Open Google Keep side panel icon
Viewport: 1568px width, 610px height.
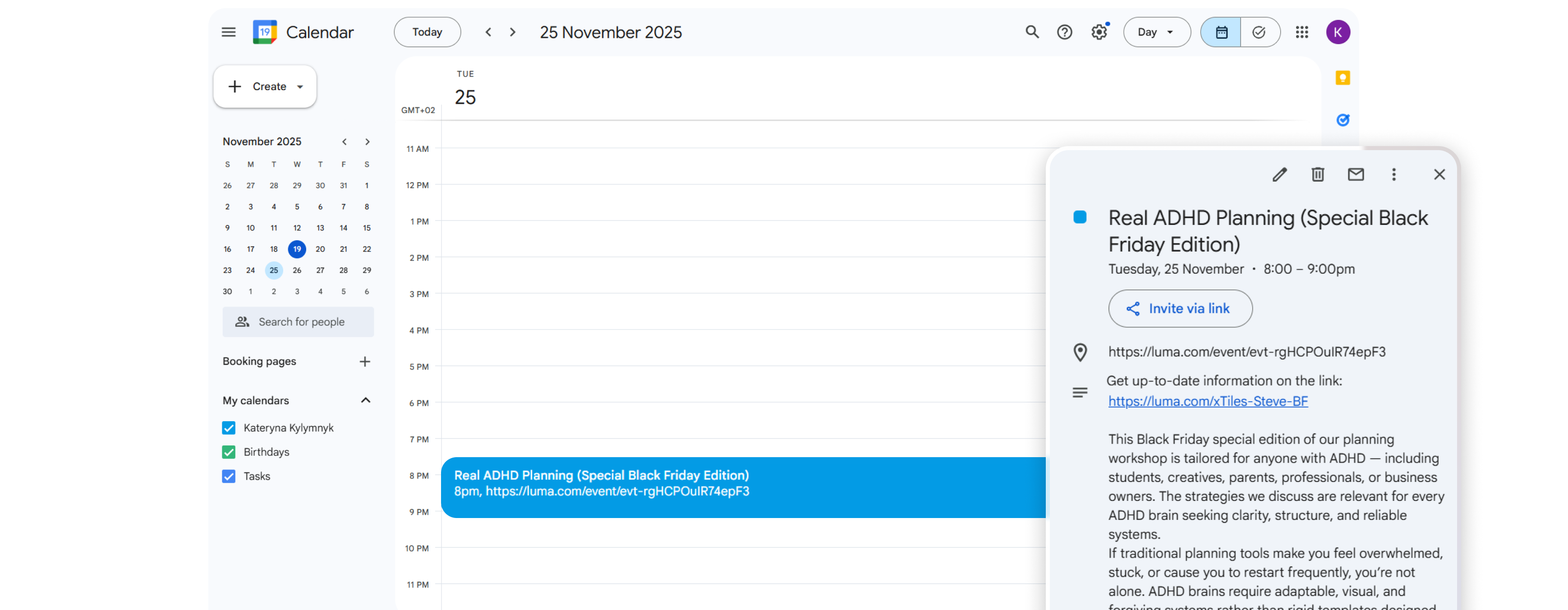click(x=1342, y=78)
